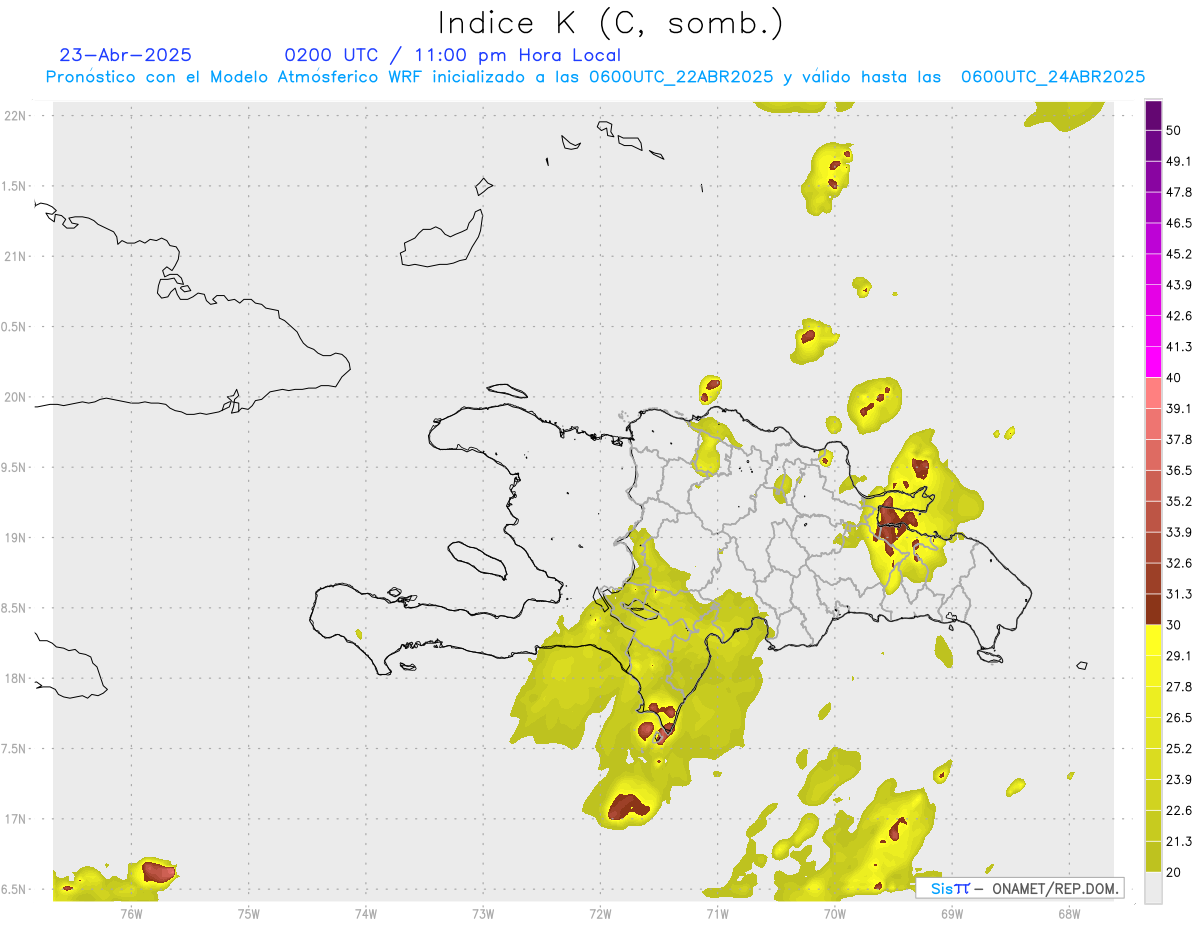Click the colorbar value 21.3

click(1179, 842)
